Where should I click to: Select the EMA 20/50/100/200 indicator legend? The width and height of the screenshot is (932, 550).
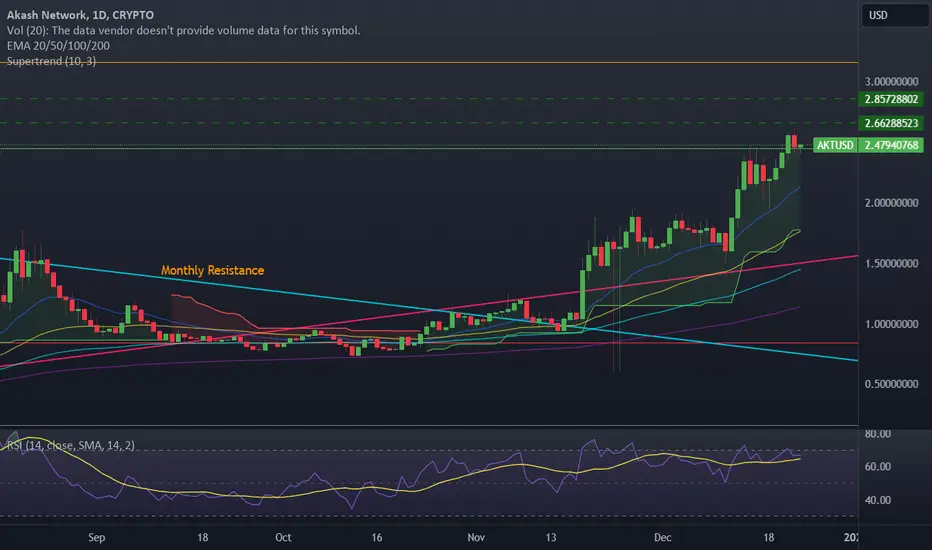58,46
